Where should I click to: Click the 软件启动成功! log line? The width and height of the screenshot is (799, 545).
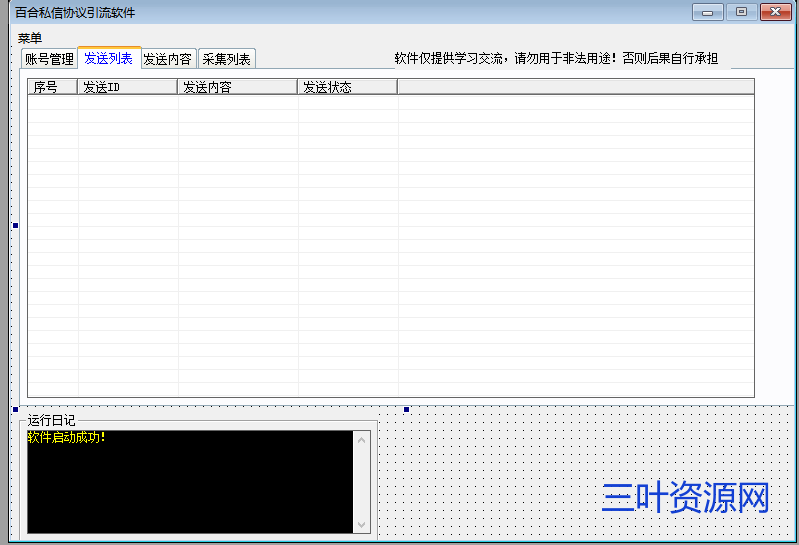(66, 437)
